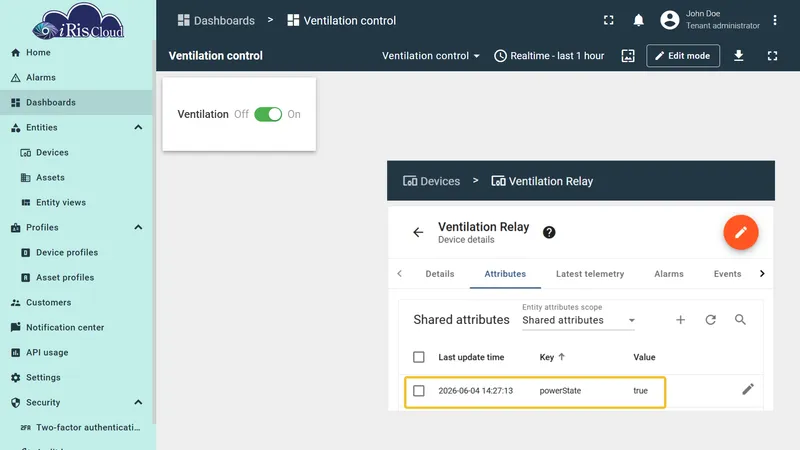
Task: Edit the powerState attribute pencil
Action: (747, 390)
